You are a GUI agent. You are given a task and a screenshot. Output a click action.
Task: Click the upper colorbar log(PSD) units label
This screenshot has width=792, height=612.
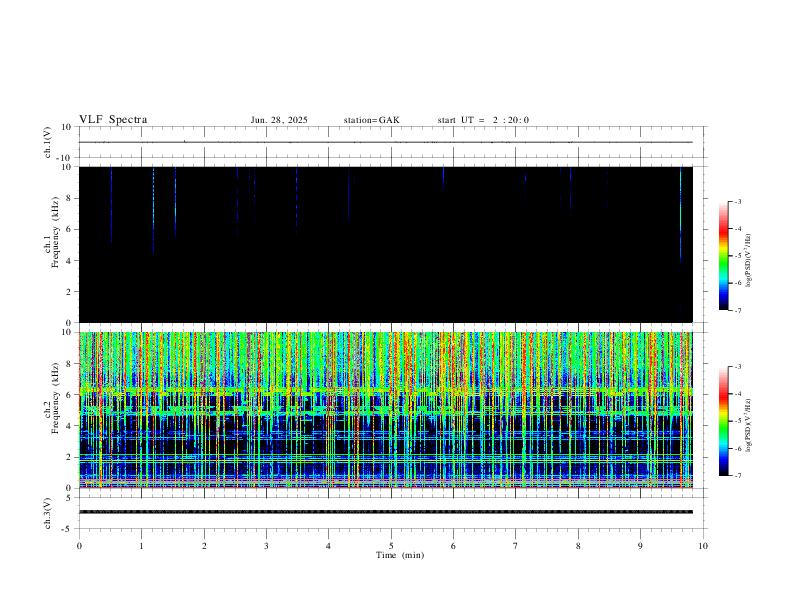[749, 261]
